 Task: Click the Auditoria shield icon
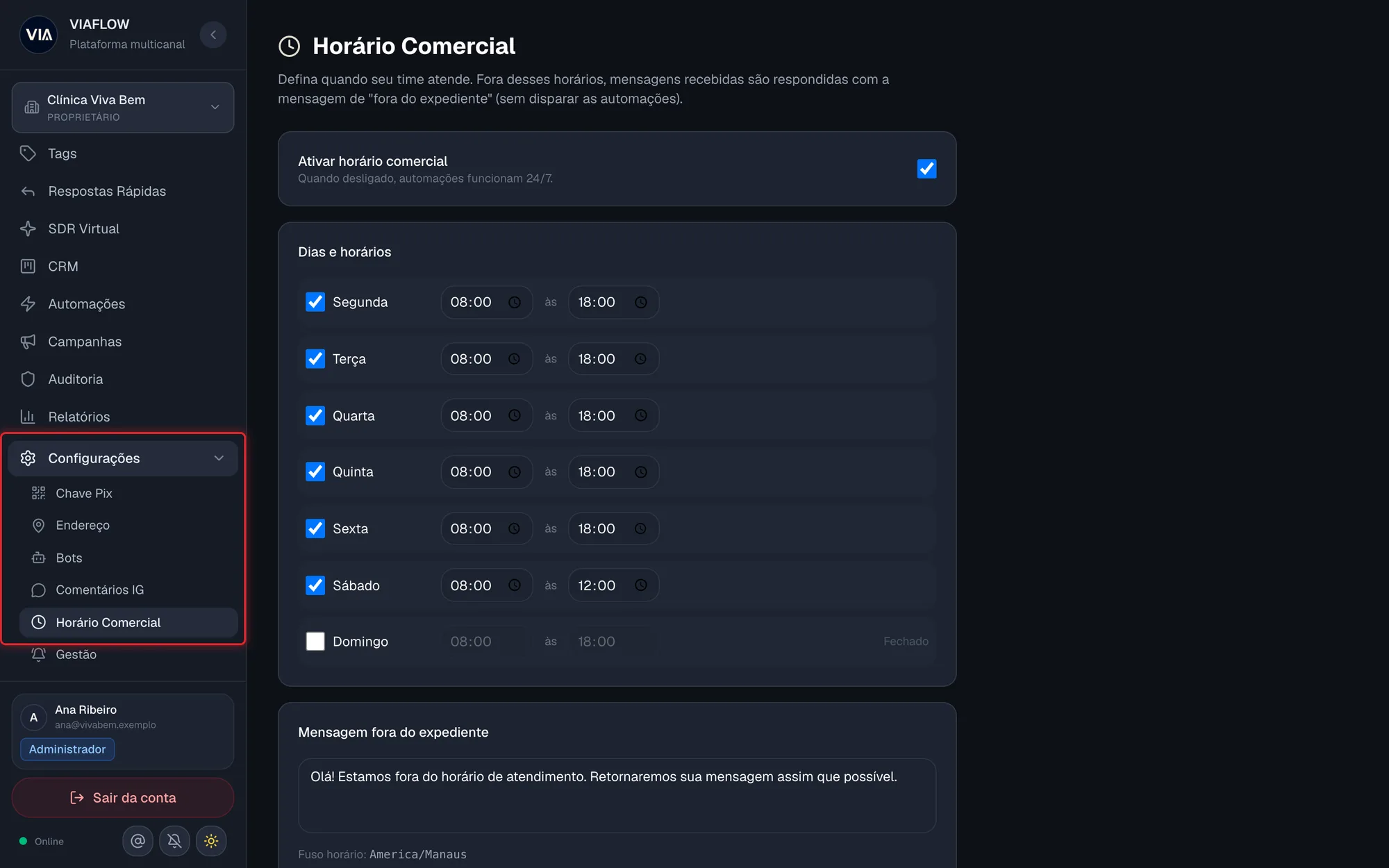click(28, 379)
